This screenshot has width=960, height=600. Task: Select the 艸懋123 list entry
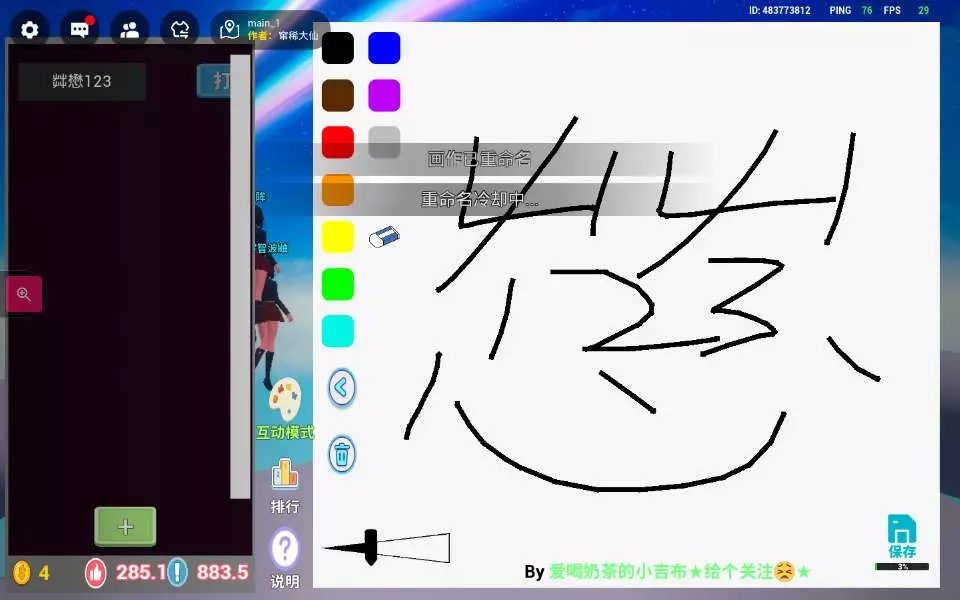[x=82, y=81]
